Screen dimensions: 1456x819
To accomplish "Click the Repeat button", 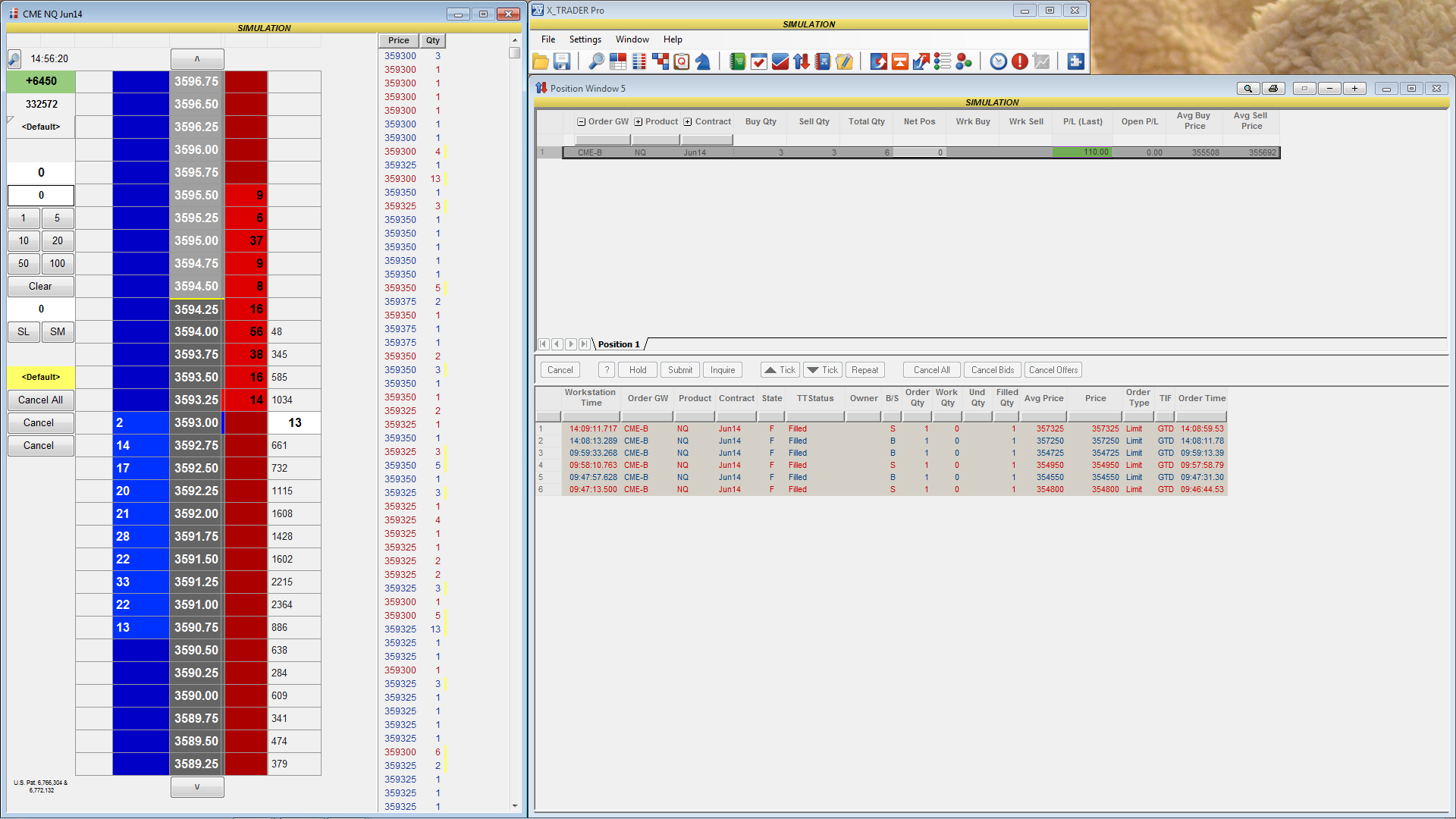I will click(x=865, y=370).
